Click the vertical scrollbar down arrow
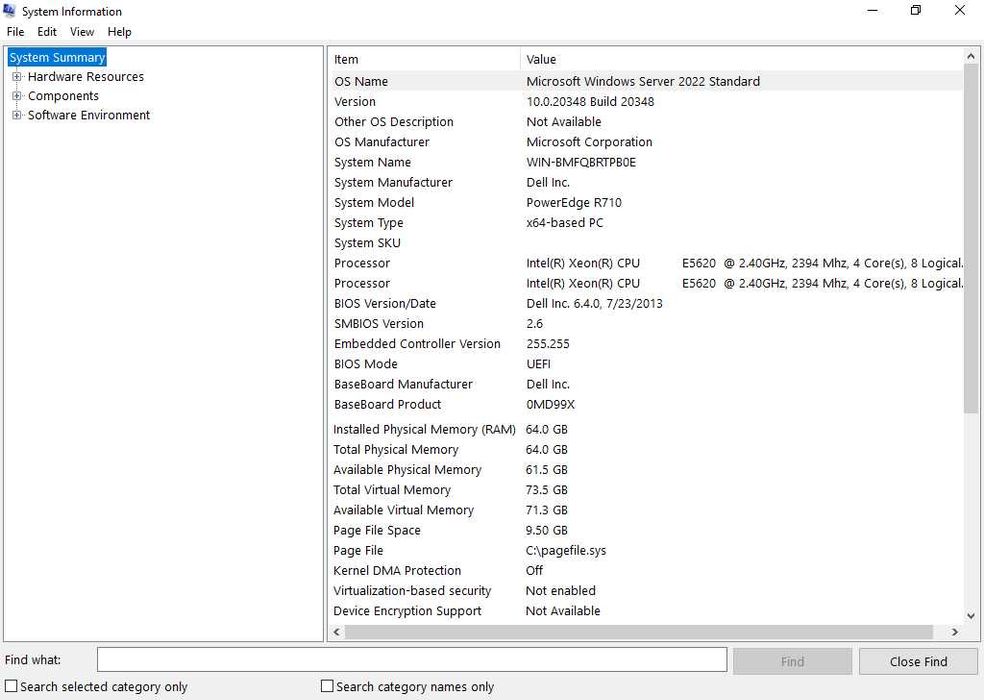The image size is (984, 700). coord(971,616)
